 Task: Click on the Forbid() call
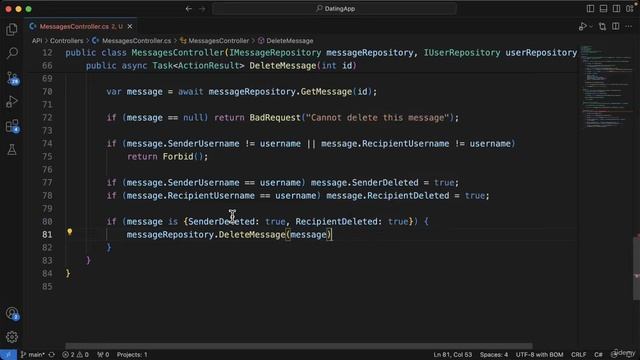tap(185, 157)
